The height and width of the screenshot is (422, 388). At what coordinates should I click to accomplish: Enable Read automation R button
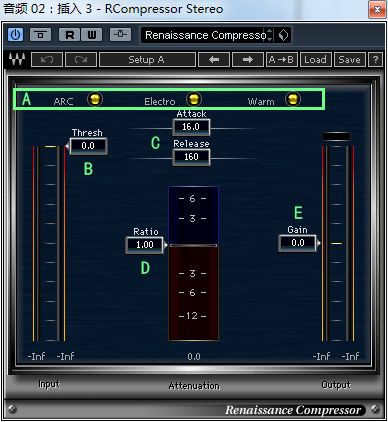69,35
